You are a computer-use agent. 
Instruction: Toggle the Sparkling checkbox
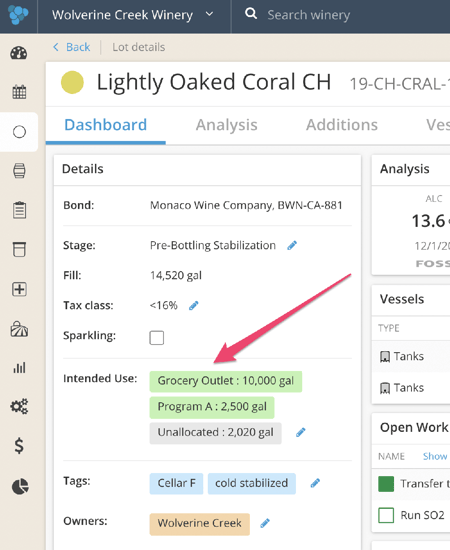pyautogui.click(x=156, y=338)
